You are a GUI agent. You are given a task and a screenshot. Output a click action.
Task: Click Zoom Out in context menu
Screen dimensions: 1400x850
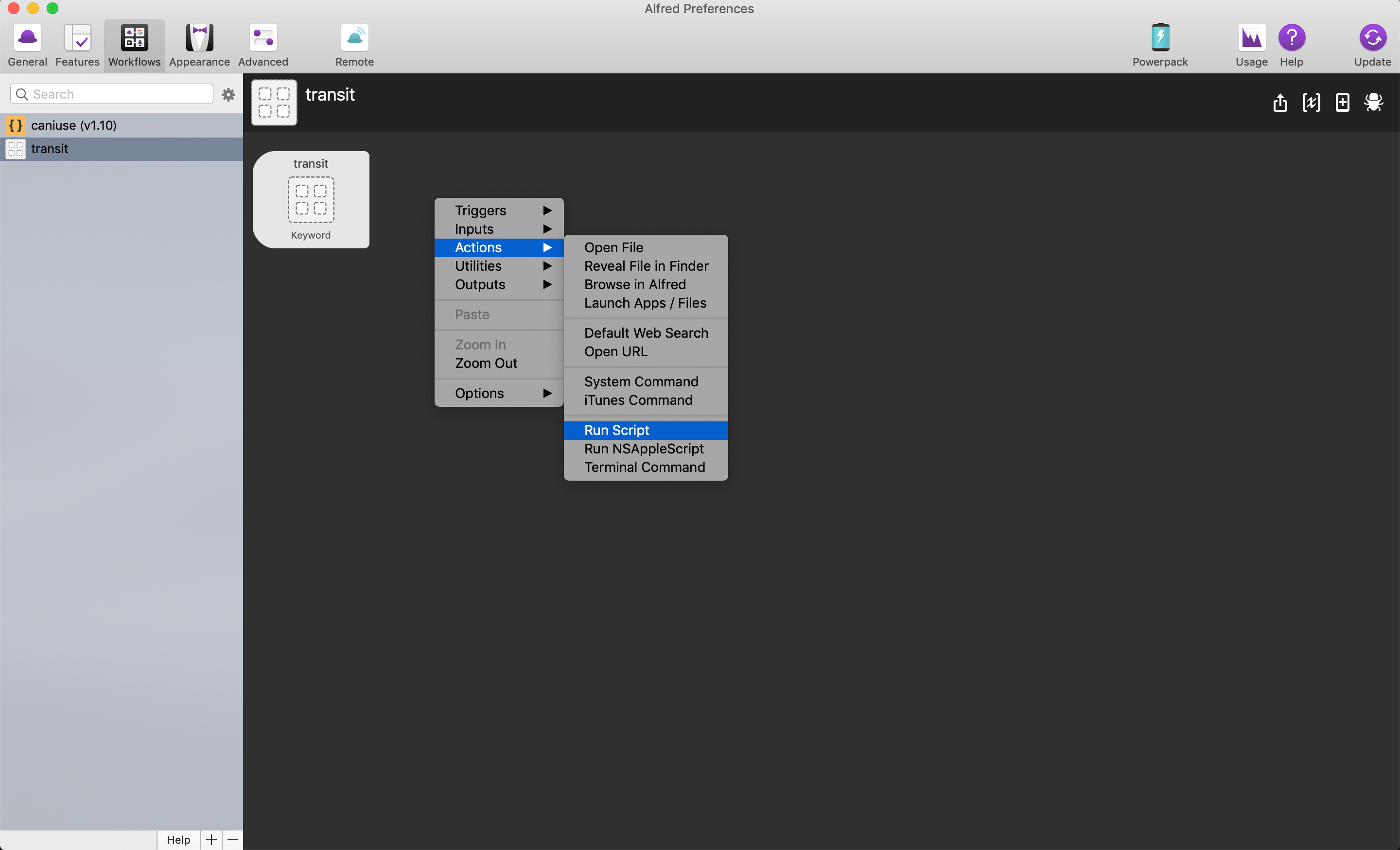click(x=487, y=363)
